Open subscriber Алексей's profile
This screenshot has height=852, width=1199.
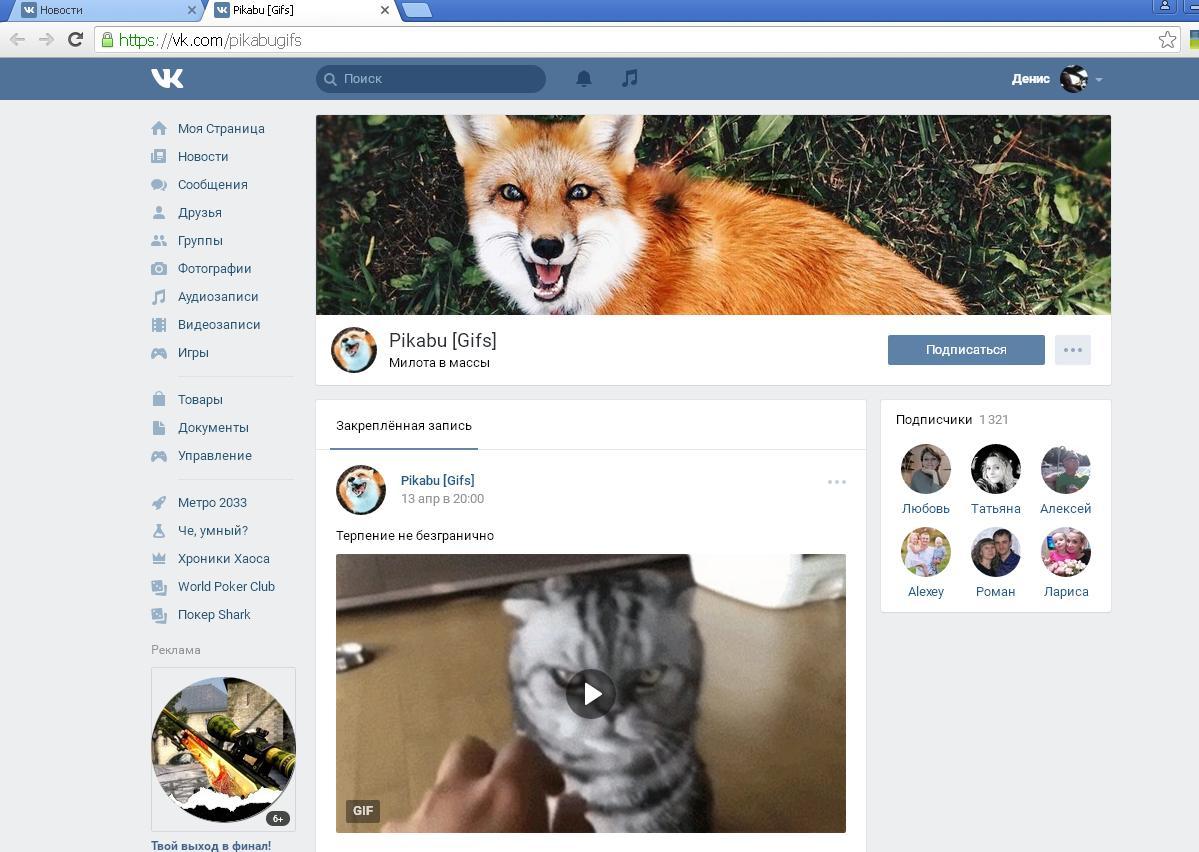(1065, 469)
